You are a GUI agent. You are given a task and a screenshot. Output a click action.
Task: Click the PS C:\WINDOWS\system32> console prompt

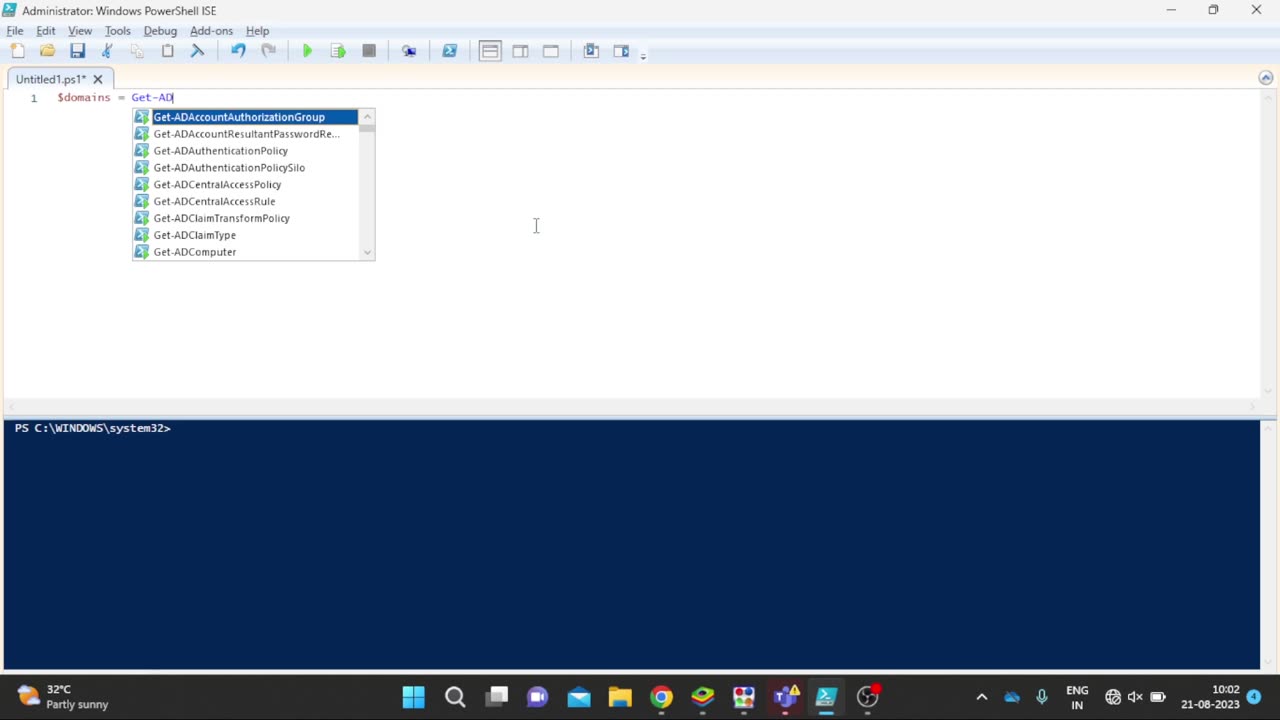tap(92, 428)
